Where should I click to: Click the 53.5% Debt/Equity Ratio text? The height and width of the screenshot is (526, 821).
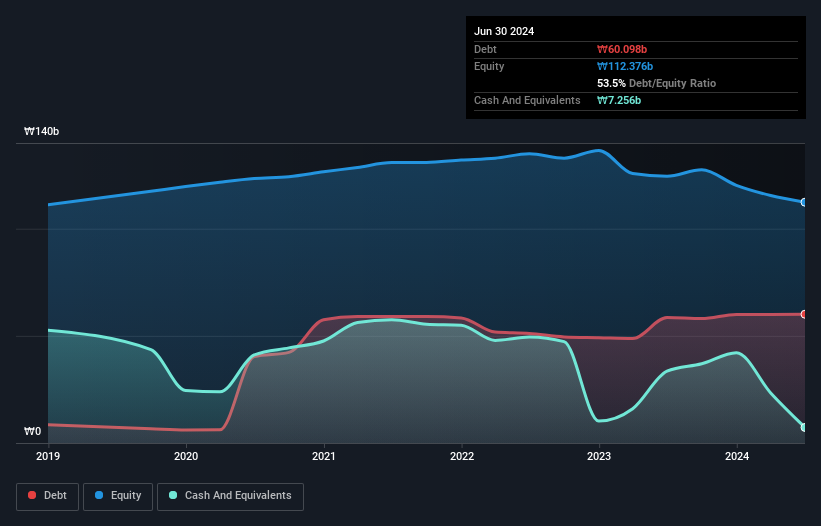click(657, 83)
